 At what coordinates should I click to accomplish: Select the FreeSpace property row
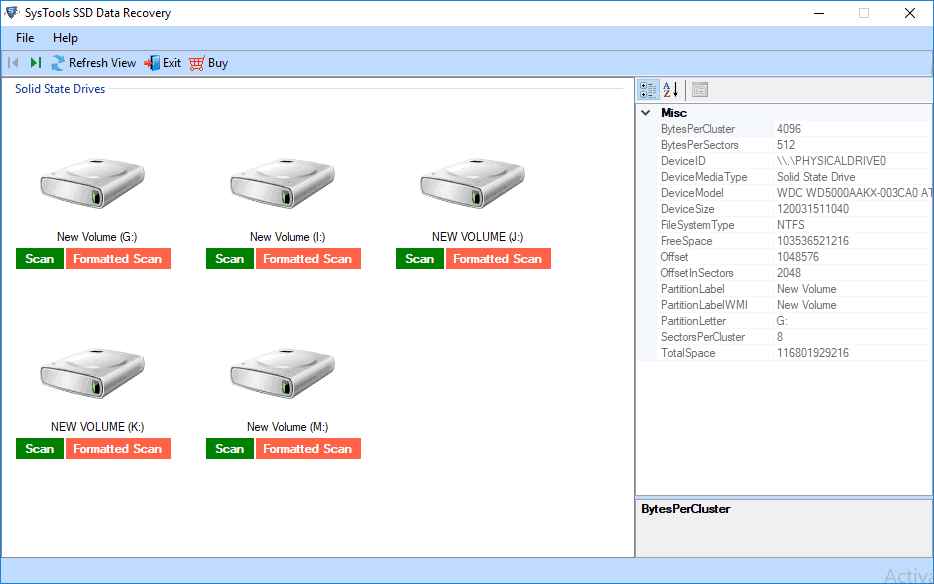pos(795,241)
